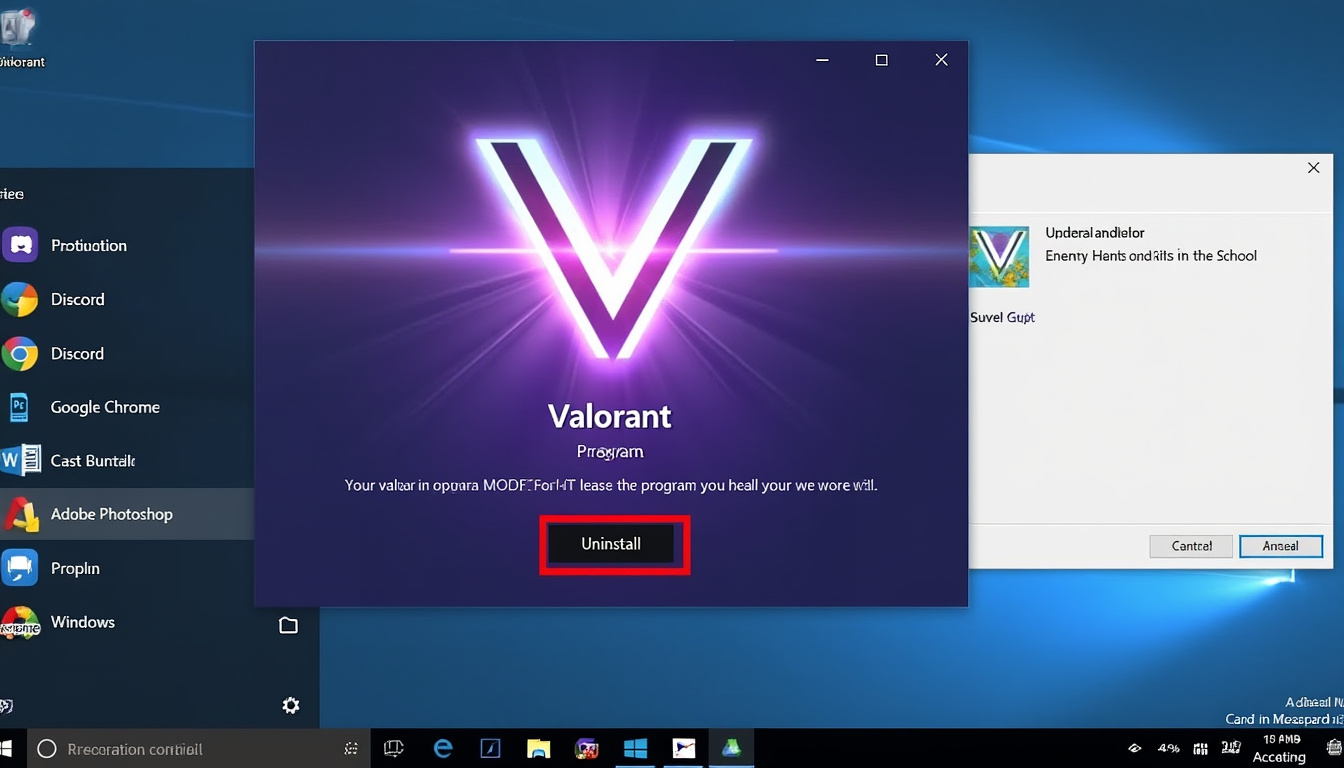Click the active green-triangle taskbar icon

click(731, 748)
